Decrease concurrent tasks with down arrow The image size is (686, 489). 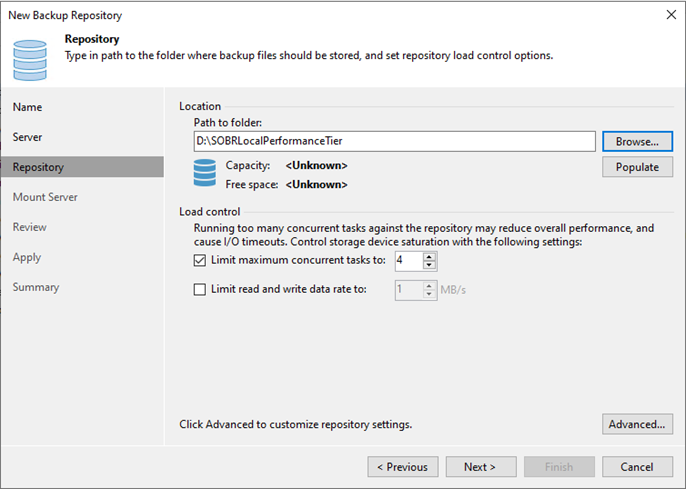pos(429,265)
